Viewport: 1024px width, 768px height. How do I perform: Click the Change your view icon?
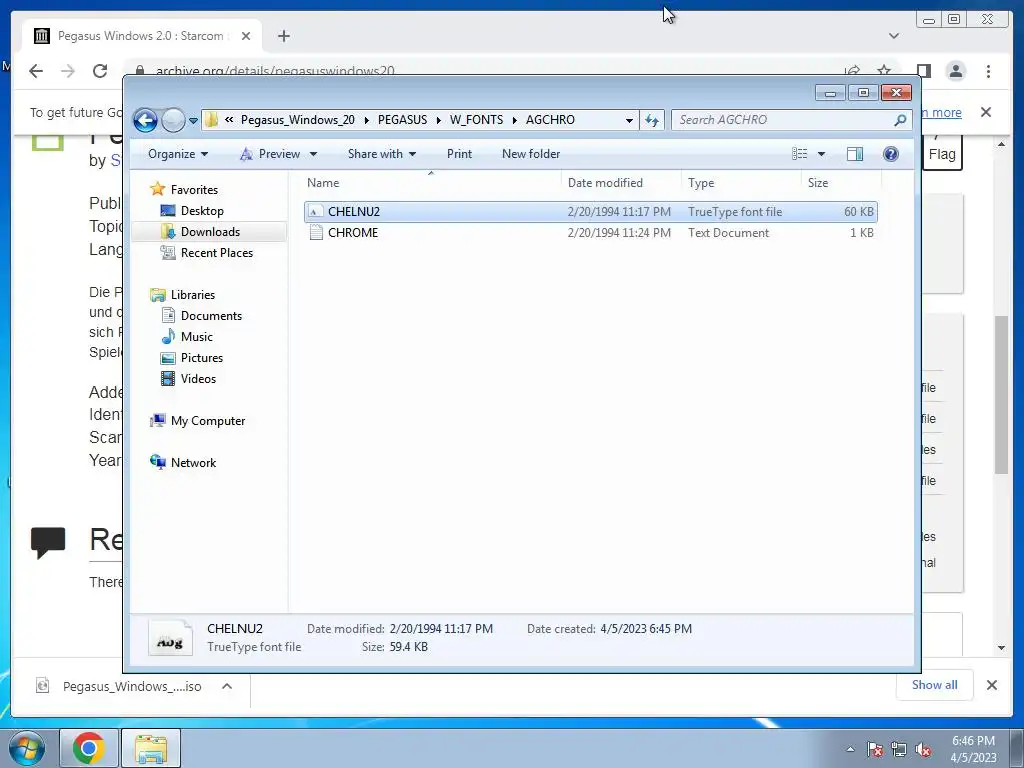tap(799, 153)
